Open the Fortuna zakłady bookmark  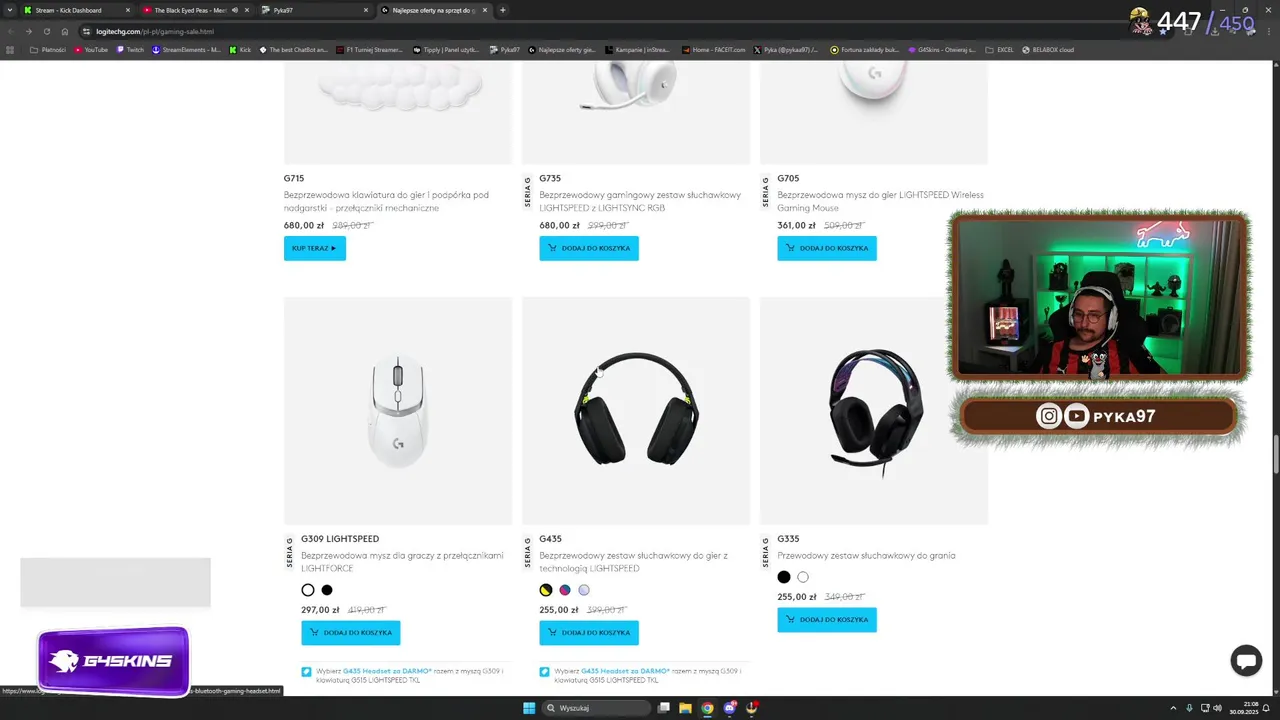tap(865, 49)
